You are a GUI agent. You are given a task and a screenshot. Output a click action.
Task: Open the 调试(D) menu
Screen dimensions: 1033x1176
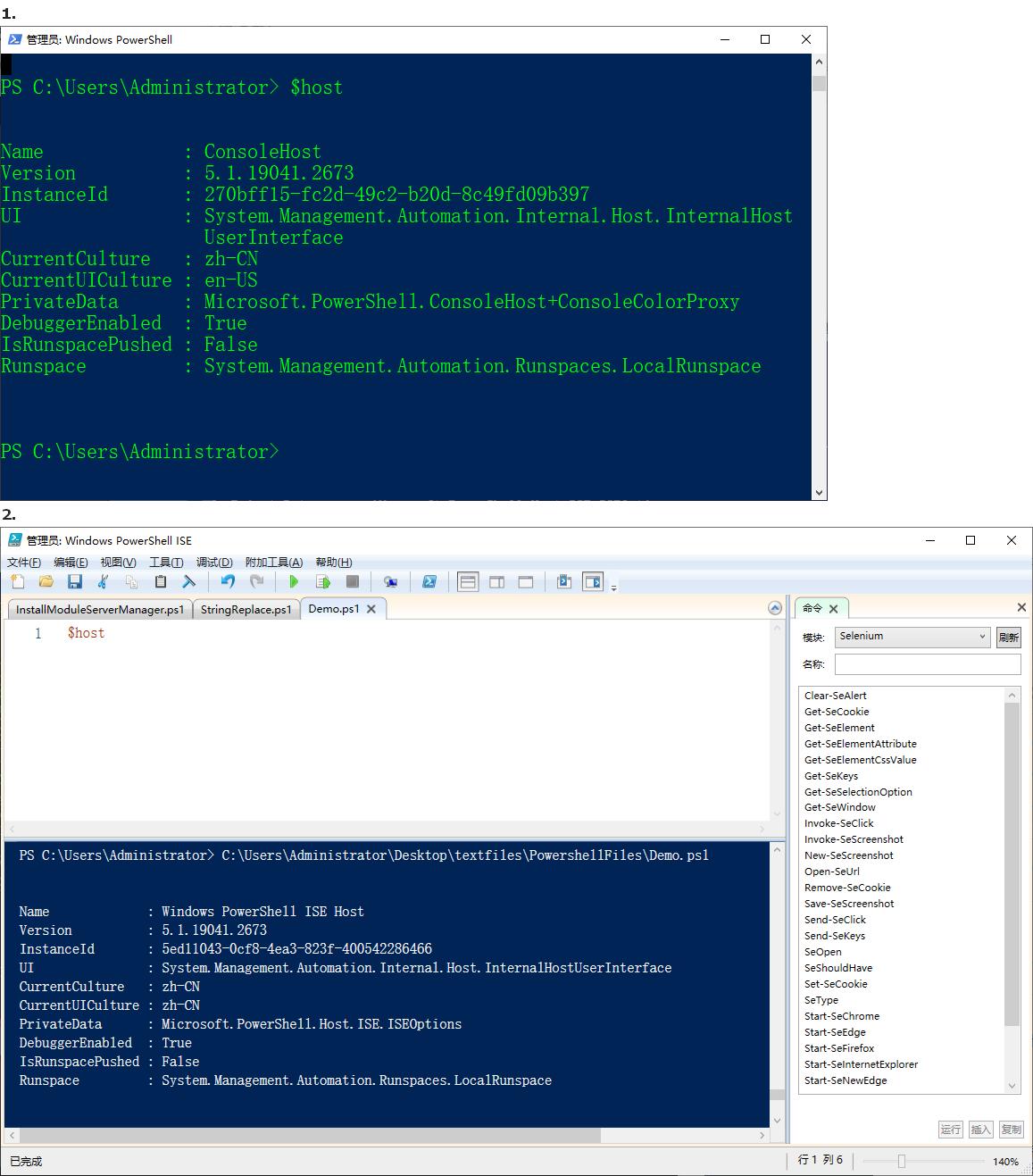coord(214,563)
